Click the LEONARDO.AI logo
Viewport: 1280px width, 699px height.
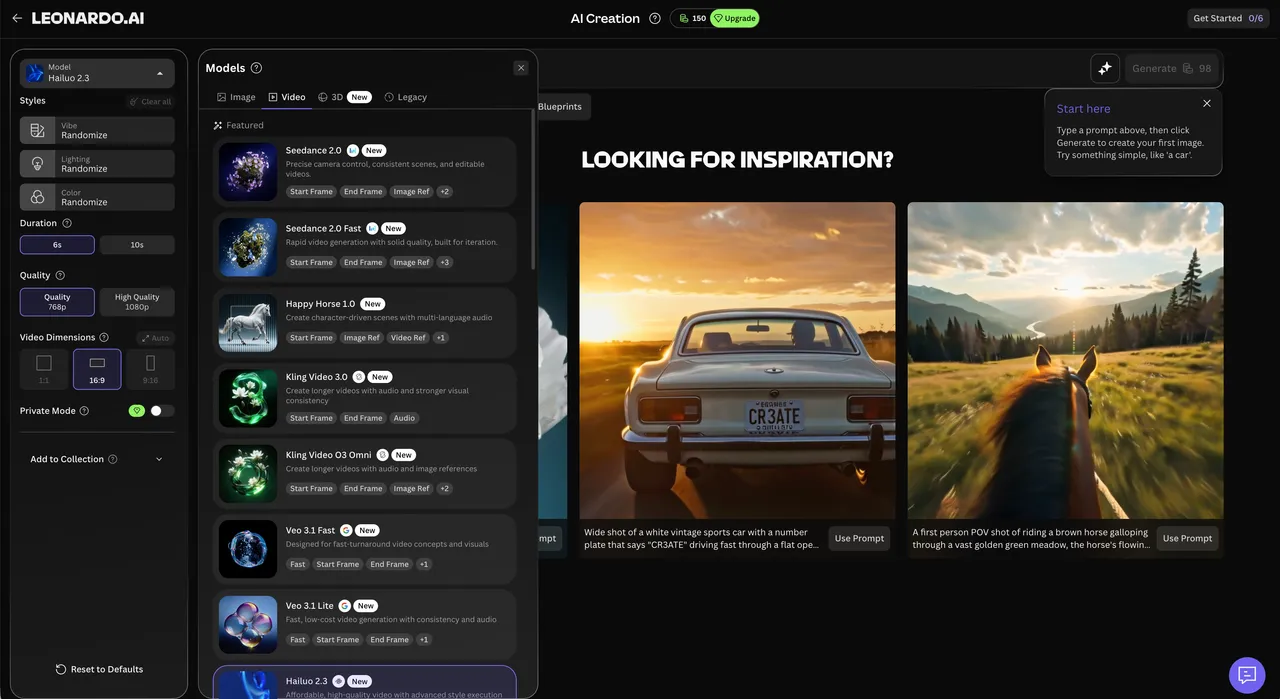88,18
